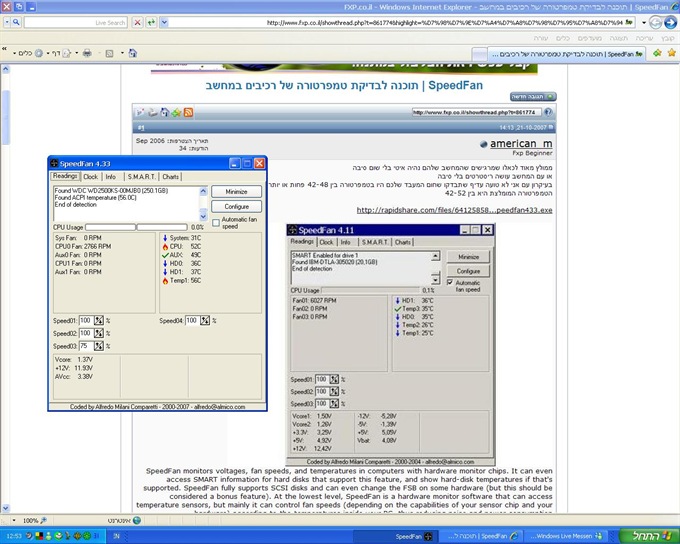Viewport: 680px width, 544px height.
Task: Click the Speed04 spinner arrows in SpeedFan 4.33
Action: (x=205, y=321)
